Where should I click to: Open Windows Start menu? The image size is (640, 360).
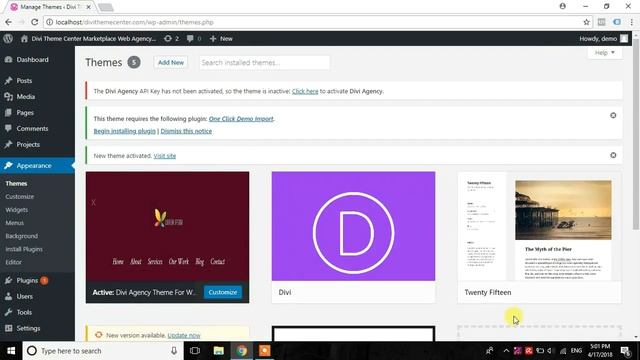point(11,351)
